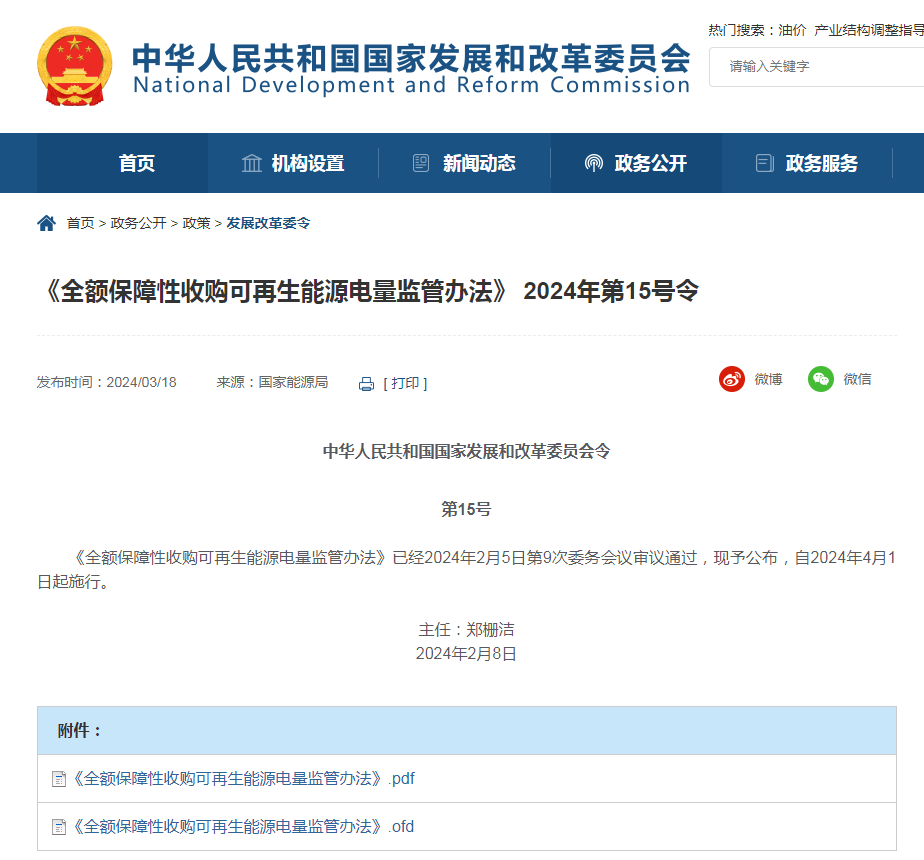Click the OFD attachment file icon

(59, 827)
